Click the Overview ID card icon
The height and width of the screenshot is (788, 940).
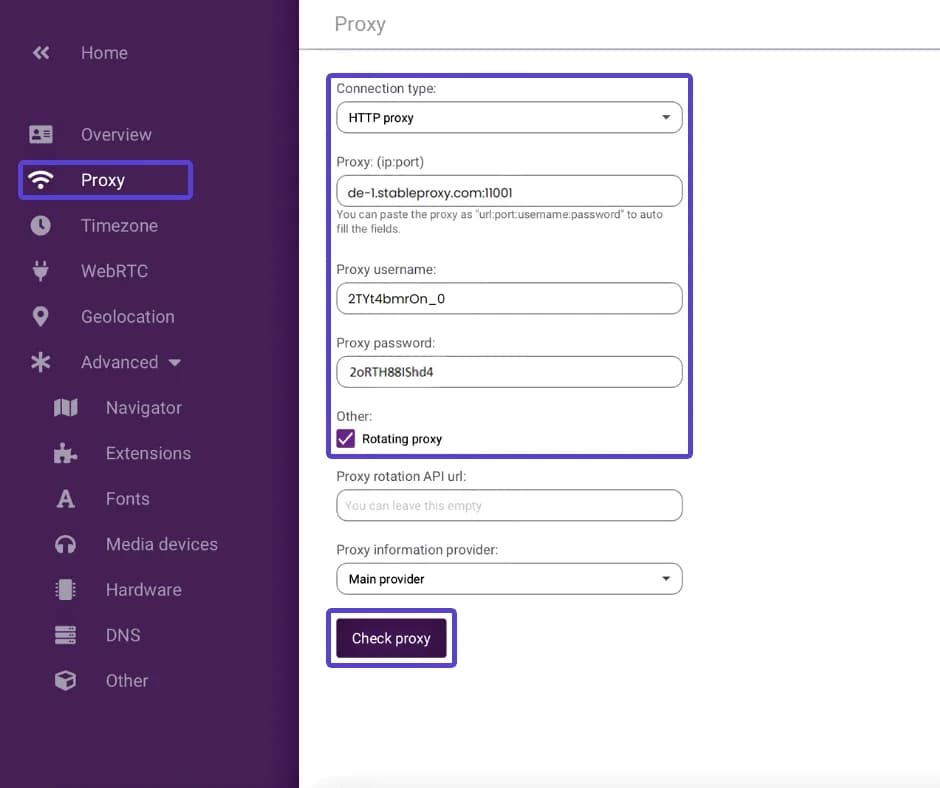[41, 134]
